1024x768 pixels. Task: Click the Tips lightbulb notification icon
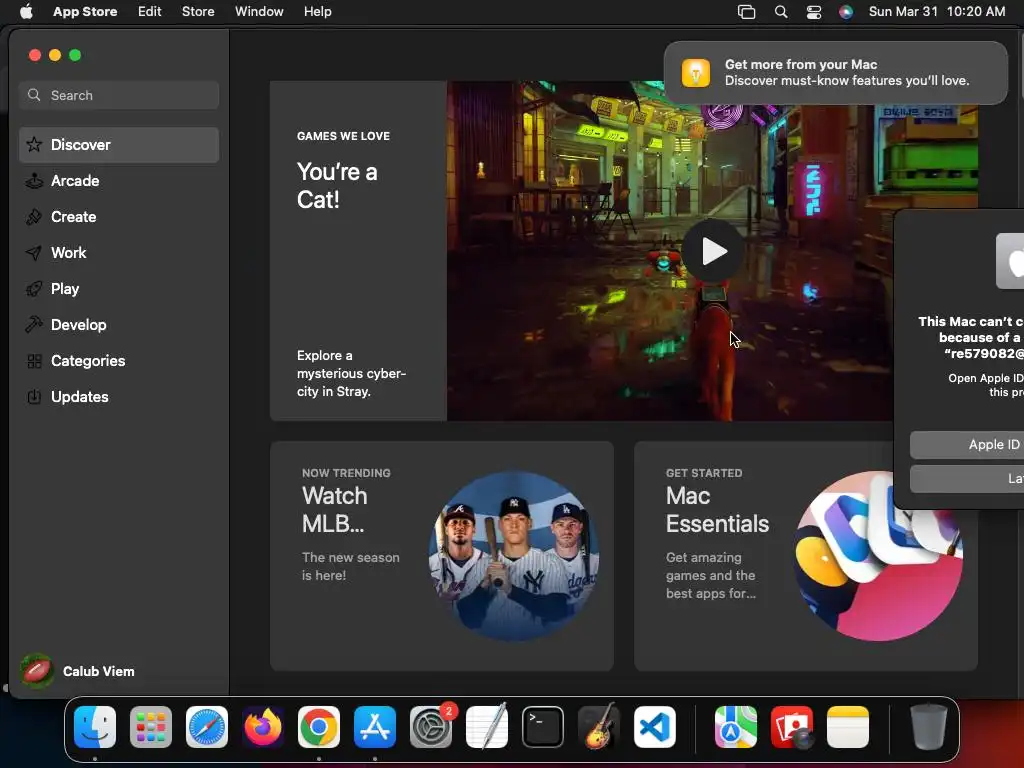tap(696, 72)
